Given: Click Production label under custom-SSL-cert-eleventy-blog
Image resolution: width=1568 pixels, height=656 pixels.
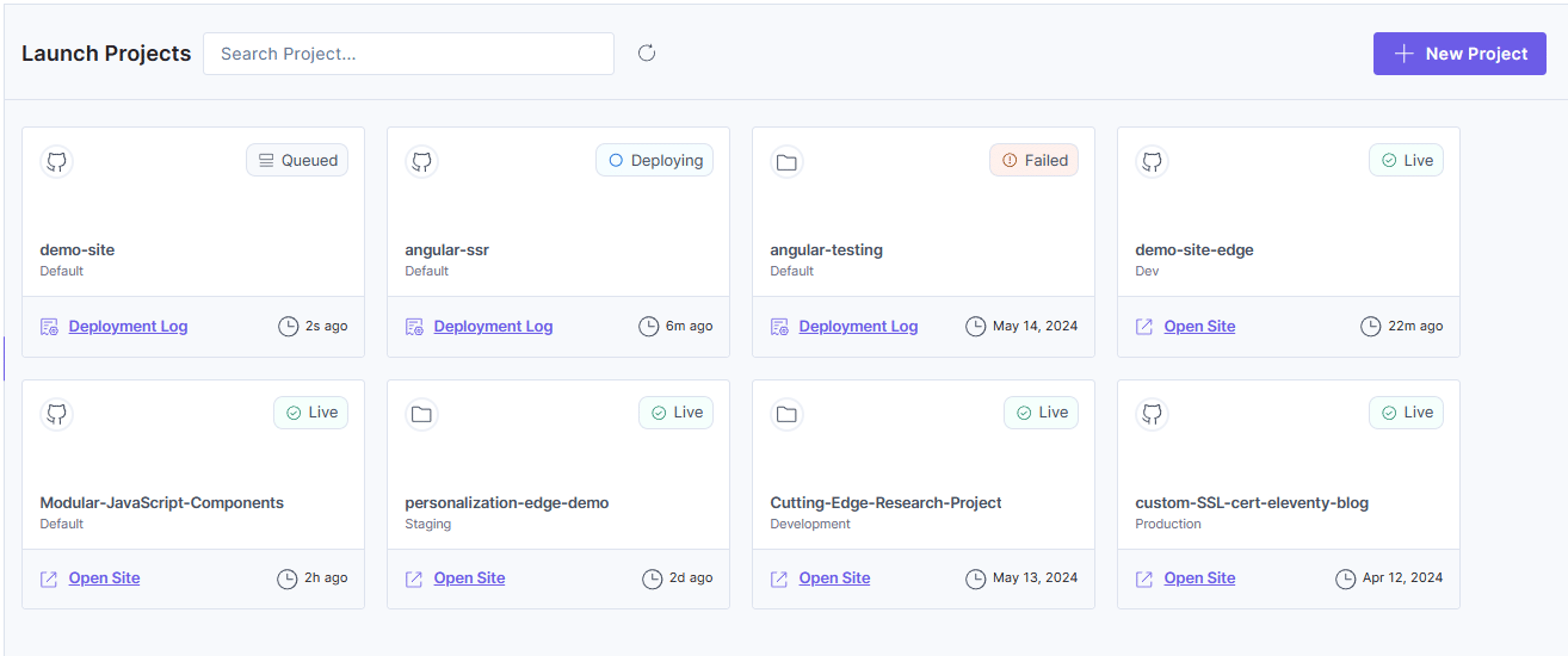Looking at the screenshot, I should coord(1168,524).
